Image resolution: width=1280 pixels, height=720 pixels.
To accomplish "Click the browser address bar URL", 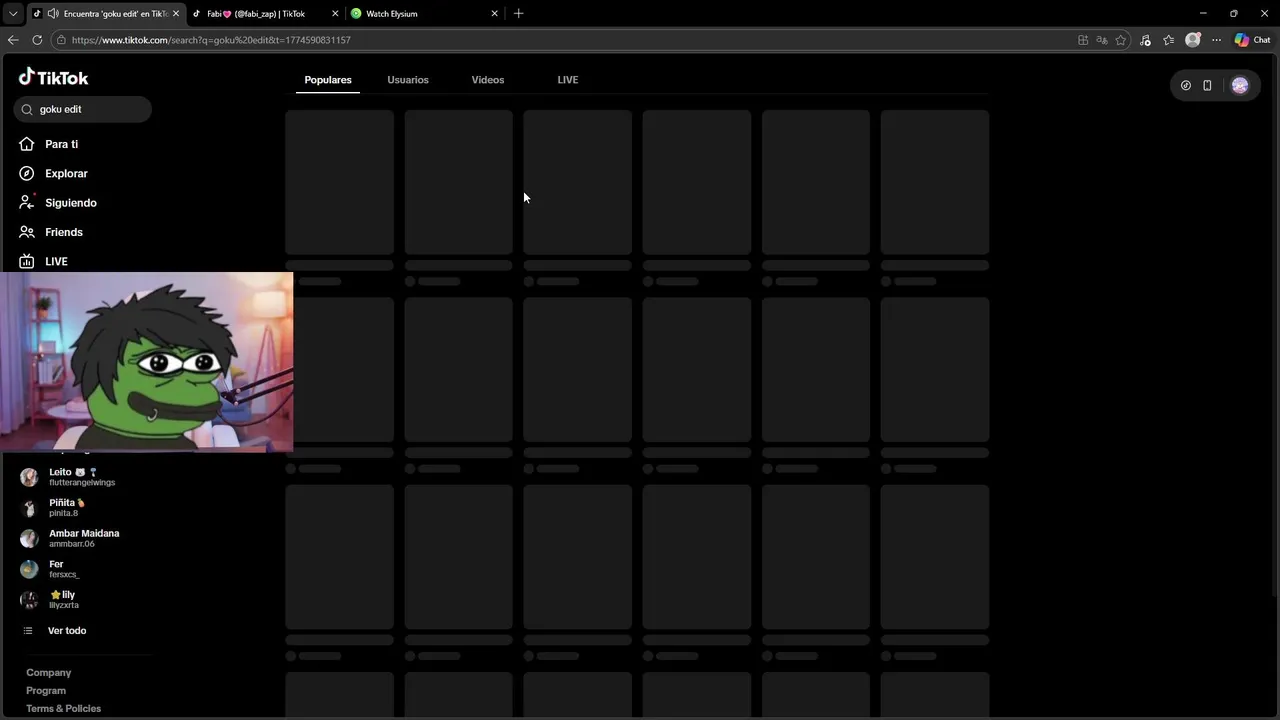I will click(x=211, y=40).
